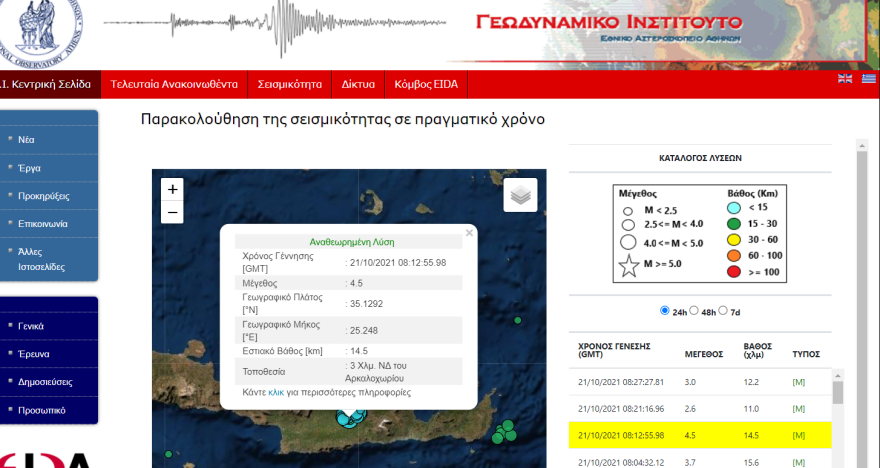Open Έρευνα in the dark sidebar
Screen dimensions: 880x468
[34, 354]
